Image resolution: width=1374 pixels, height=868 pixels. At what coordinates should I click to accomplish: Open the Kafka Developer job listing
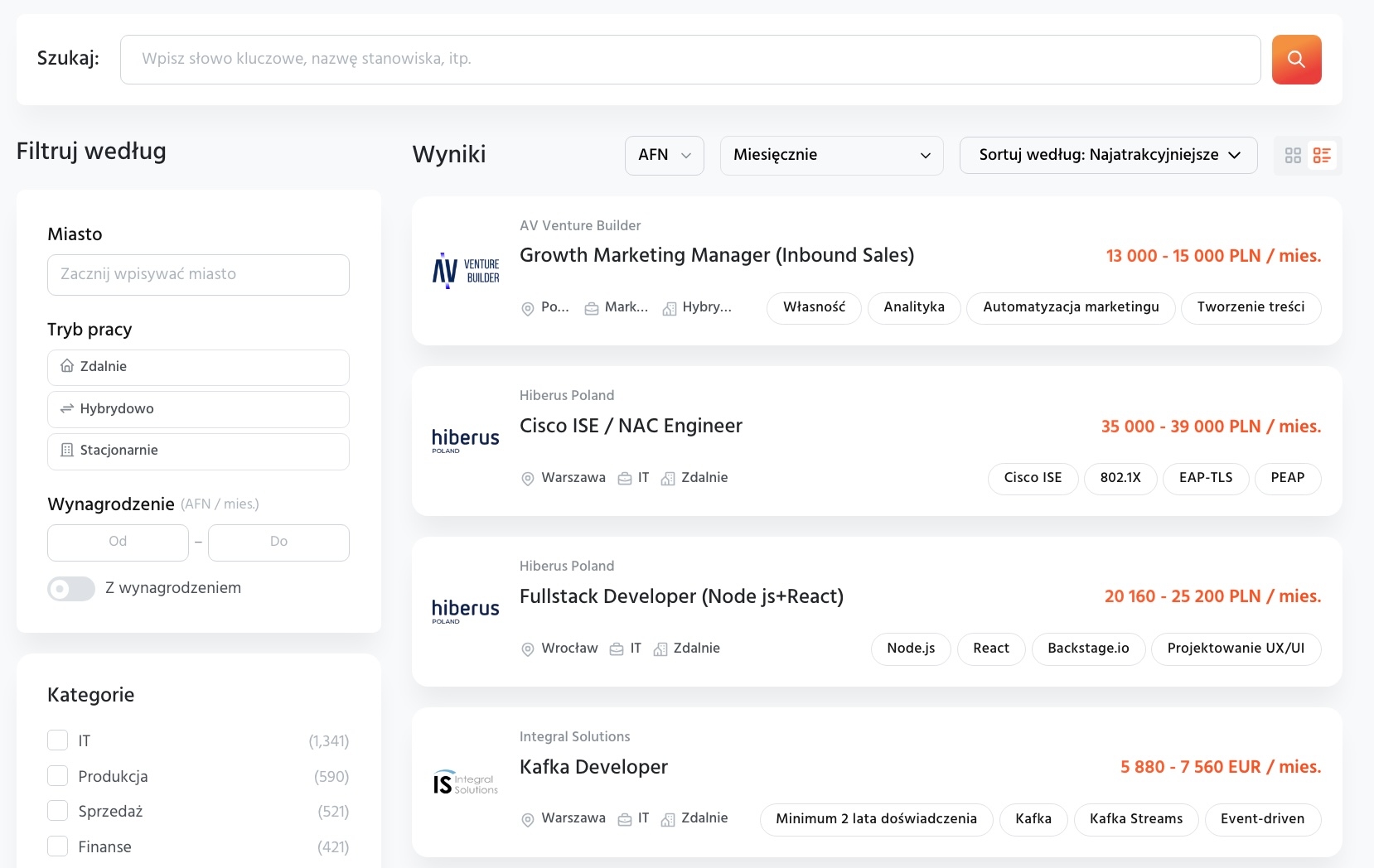[x=593, y=767]
